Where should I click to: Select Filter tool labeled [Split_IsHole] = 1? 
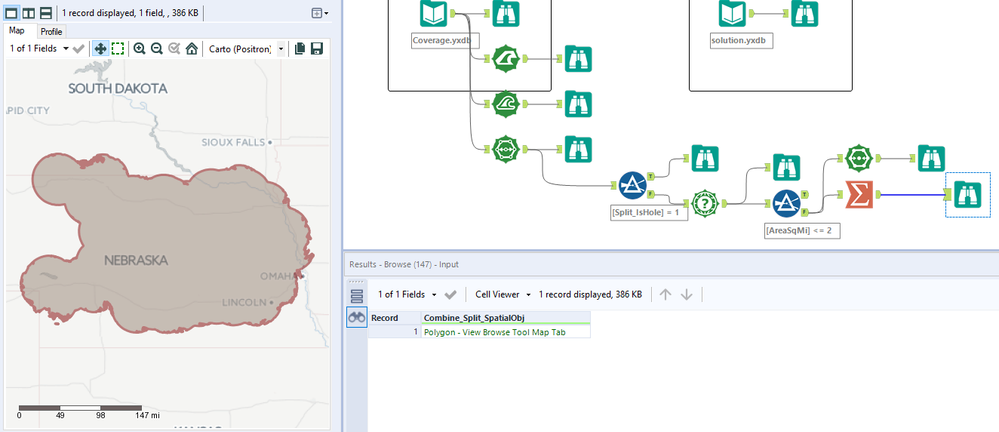633,185
